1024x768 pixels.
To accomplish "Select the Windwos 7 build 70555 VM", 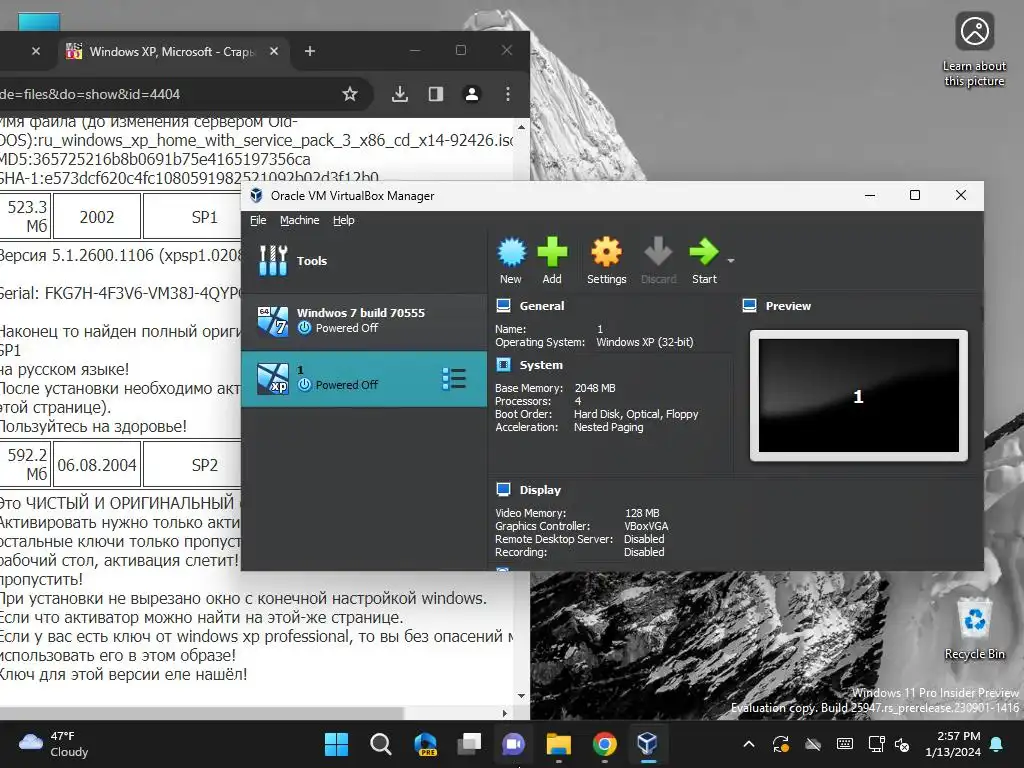I will click(x=364, y=321).
